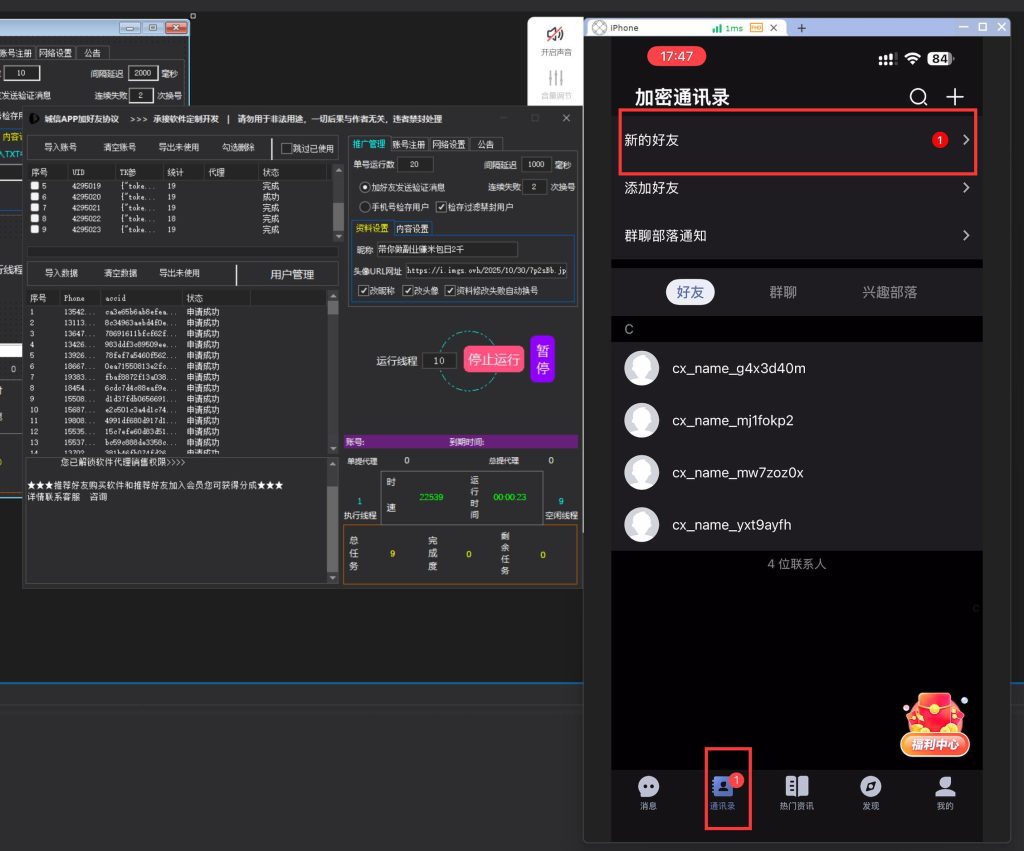Open the 消息 chat bubble icon
1024x851 pixels.
(649, 787)
